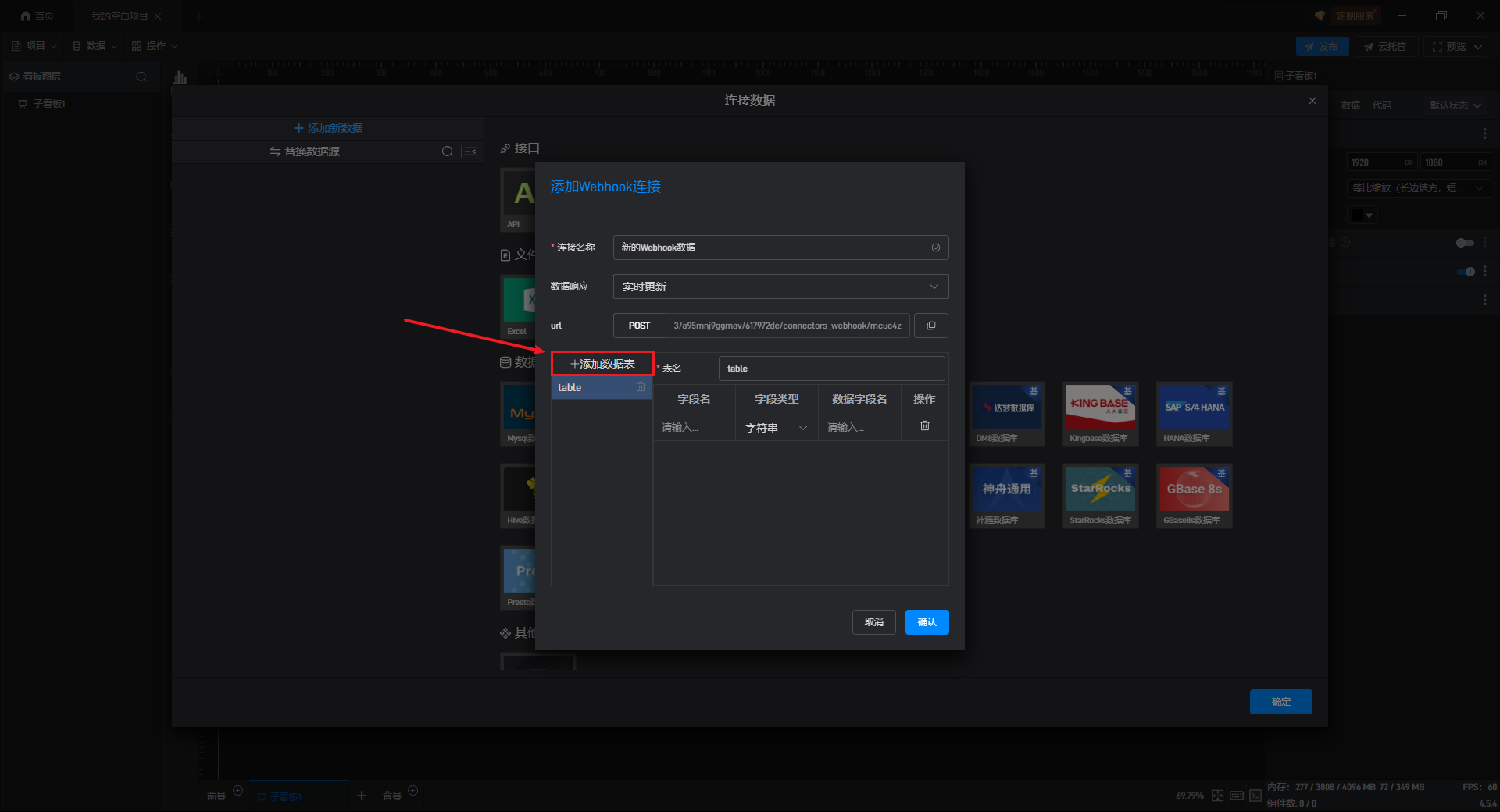The width and height of the screenshot is (1500, 812).
Task: Toggle the disabled grey switch in right panel
Action: click(1465, 243)
